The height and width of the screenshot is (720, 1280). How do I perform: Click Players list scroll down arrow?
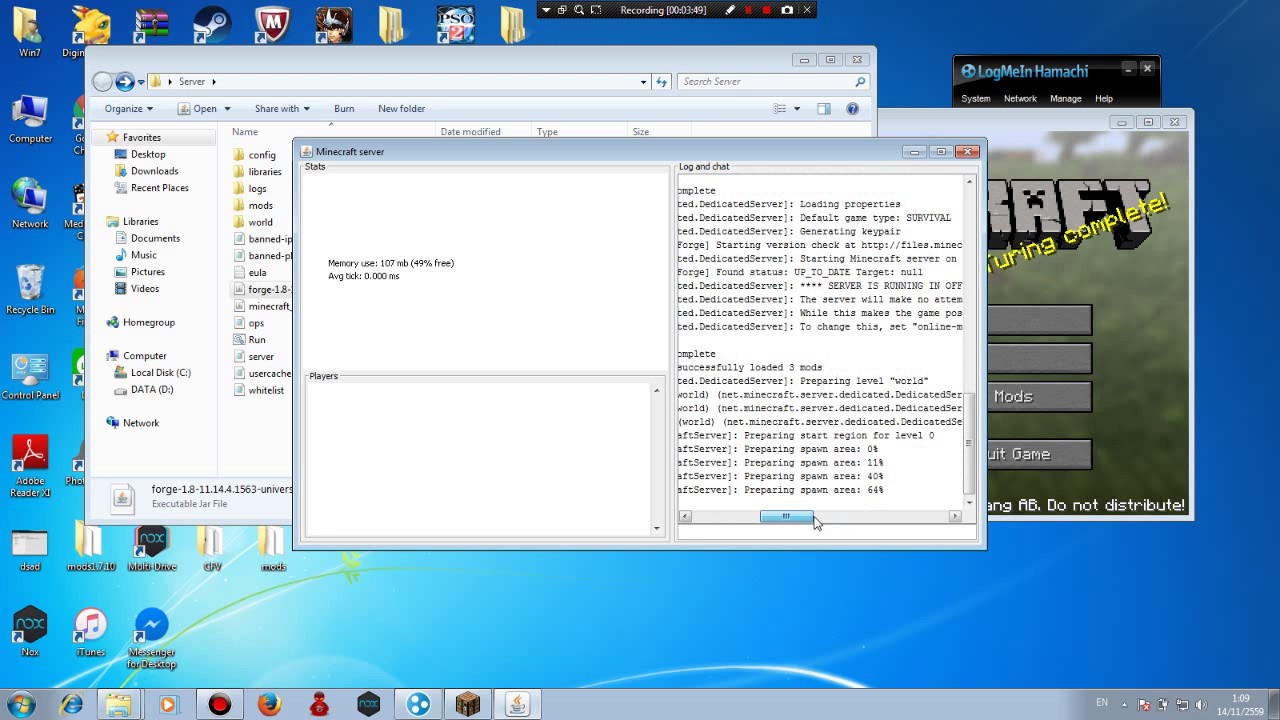pyautogui.click(x=657, y=528)
